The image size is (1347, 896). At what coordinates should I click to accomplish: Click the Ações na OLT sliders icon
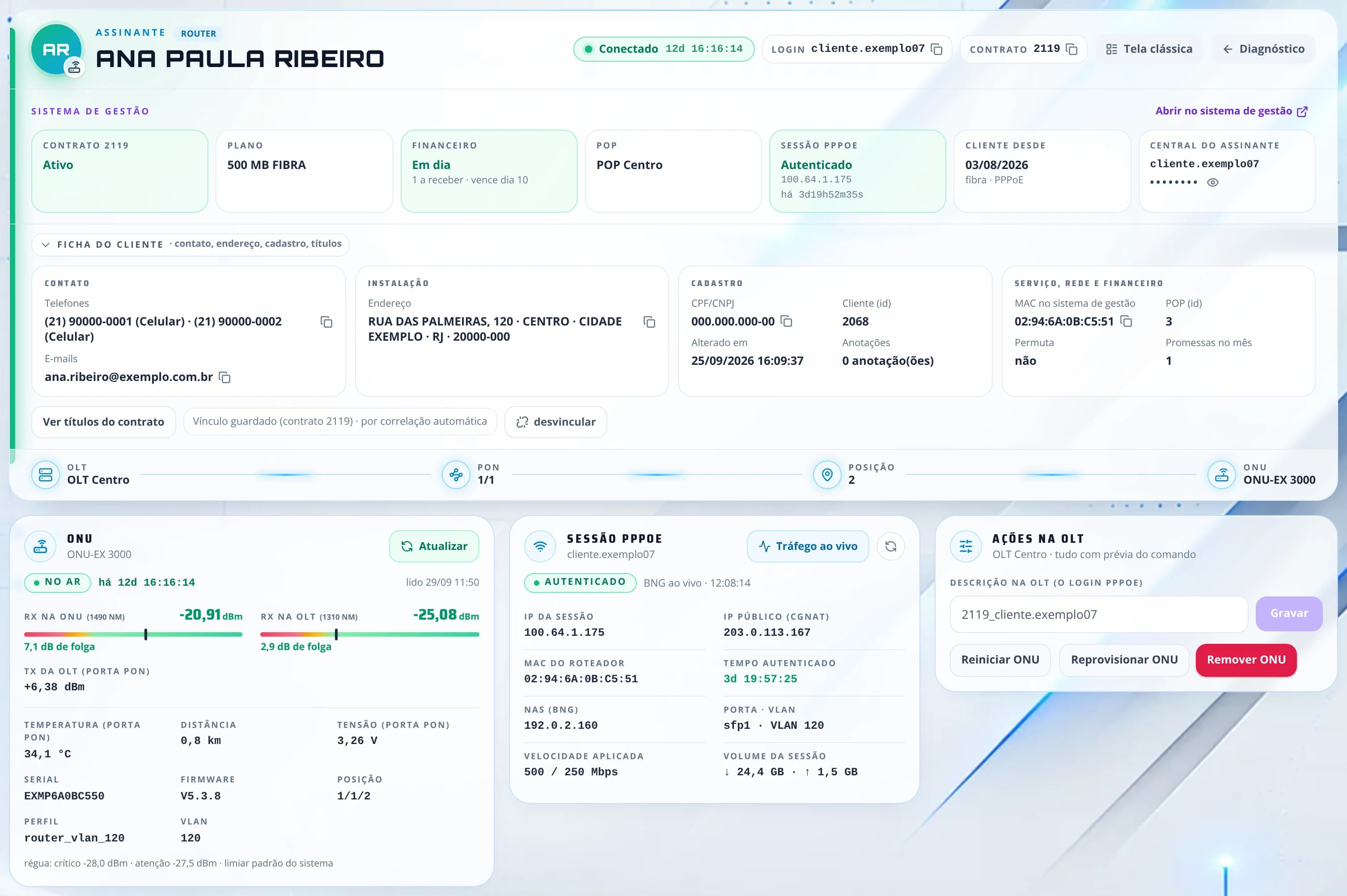(966, 546)
